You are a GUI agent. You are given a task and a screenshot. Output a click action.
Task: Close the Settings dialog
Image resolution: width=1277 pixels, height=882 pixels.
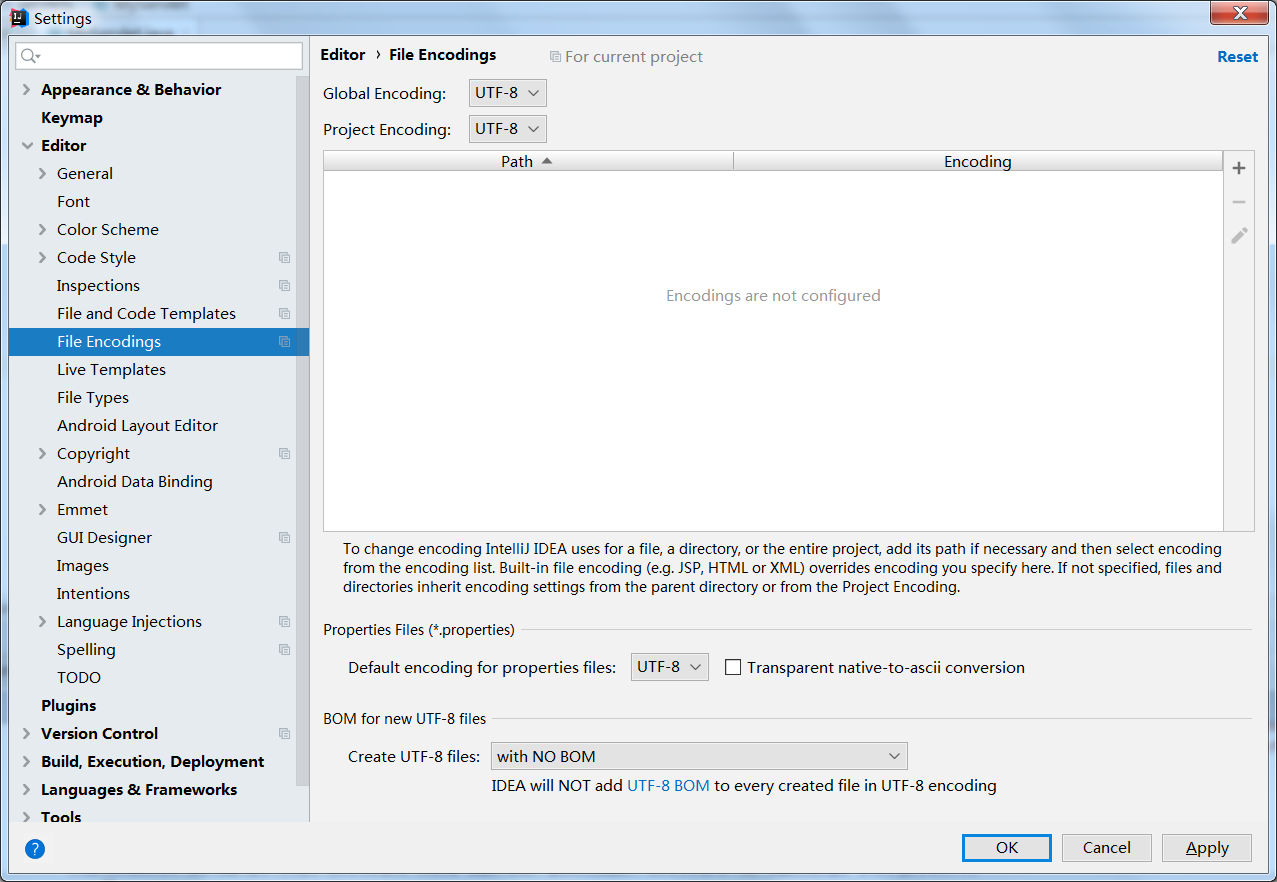pyautogui.click(x=1240, y=12)
